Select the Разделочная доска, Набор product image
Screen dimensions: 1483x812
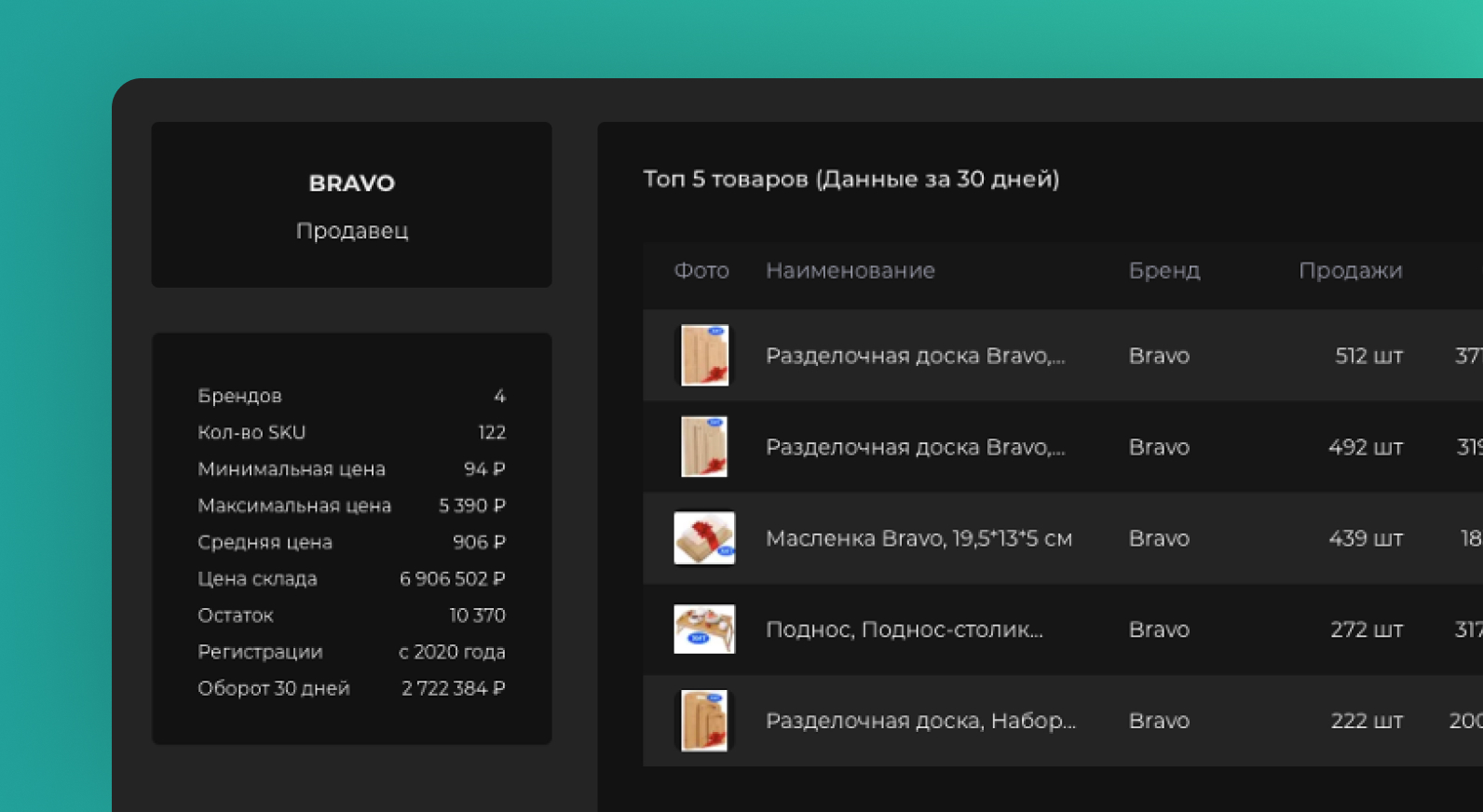704,720
